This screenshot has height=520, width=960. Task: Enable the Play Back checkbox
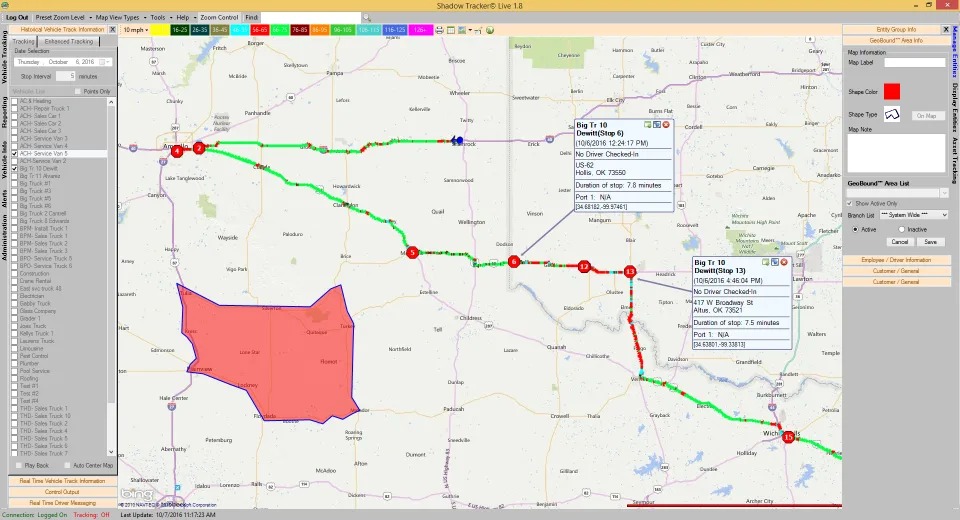[x=18, y=465]
